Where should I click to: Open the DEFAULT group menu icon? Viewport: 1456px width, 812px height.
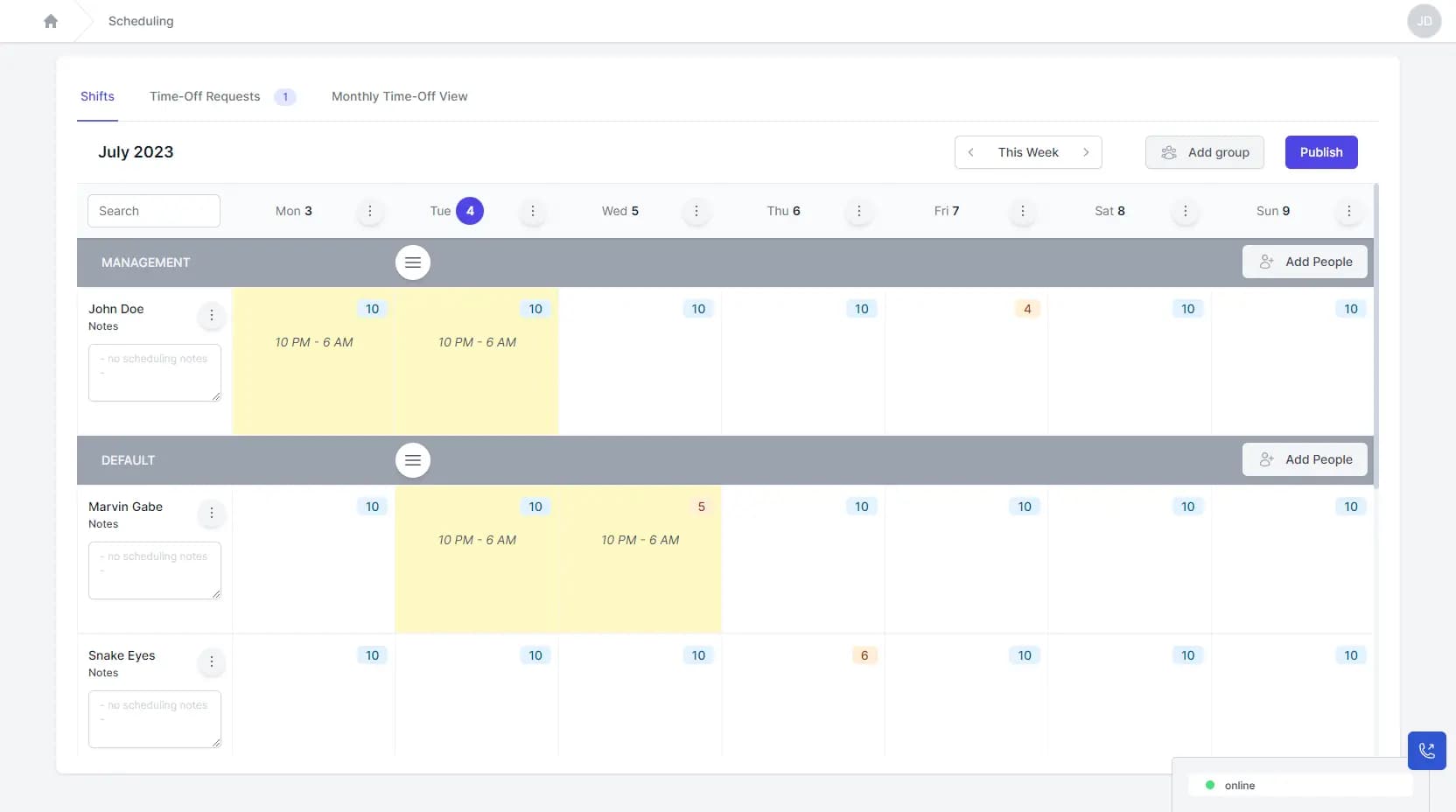pos(413,459)
